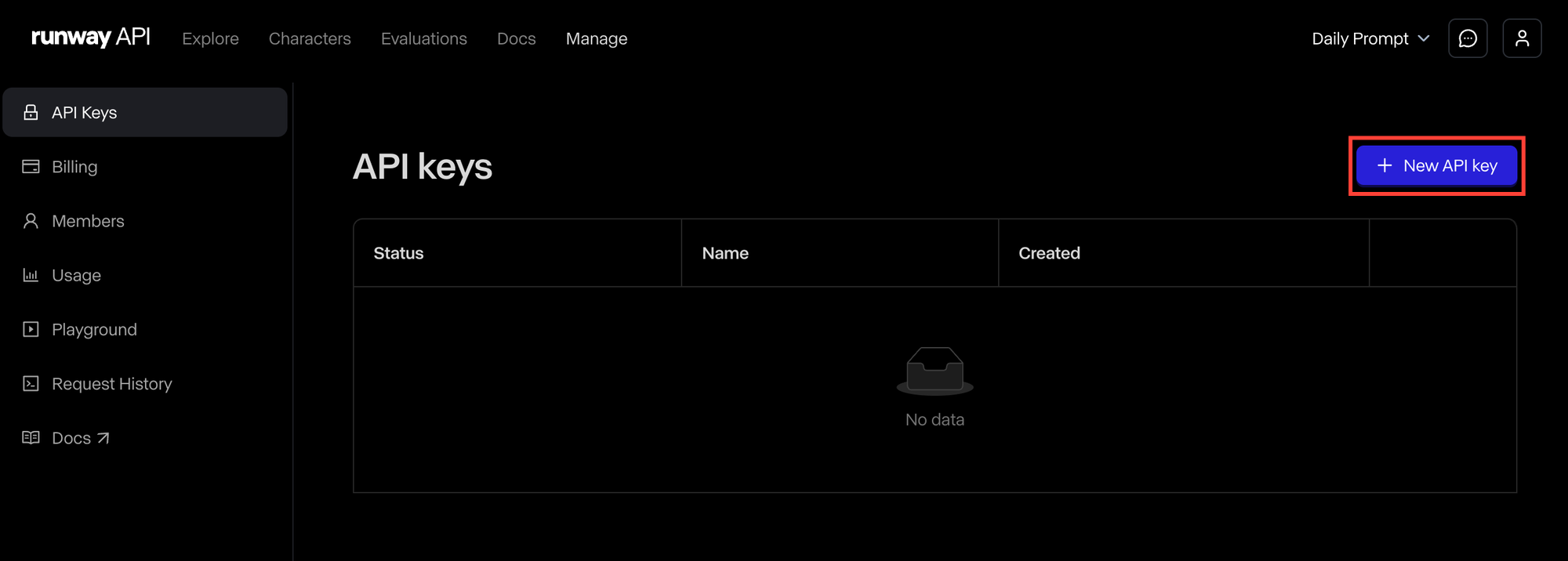
Task: Click the Usage bar chart icon
Action: click(31, 275)
